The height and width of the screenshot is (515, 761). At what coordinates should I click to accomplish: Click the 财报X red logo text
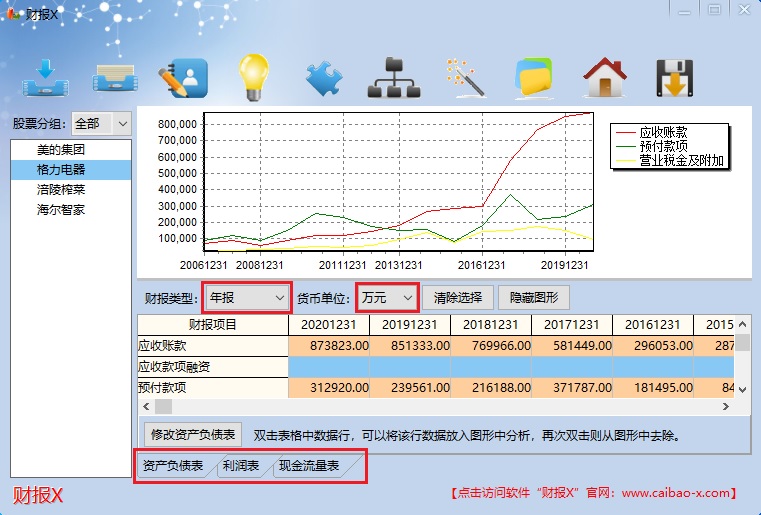(37, 496)
